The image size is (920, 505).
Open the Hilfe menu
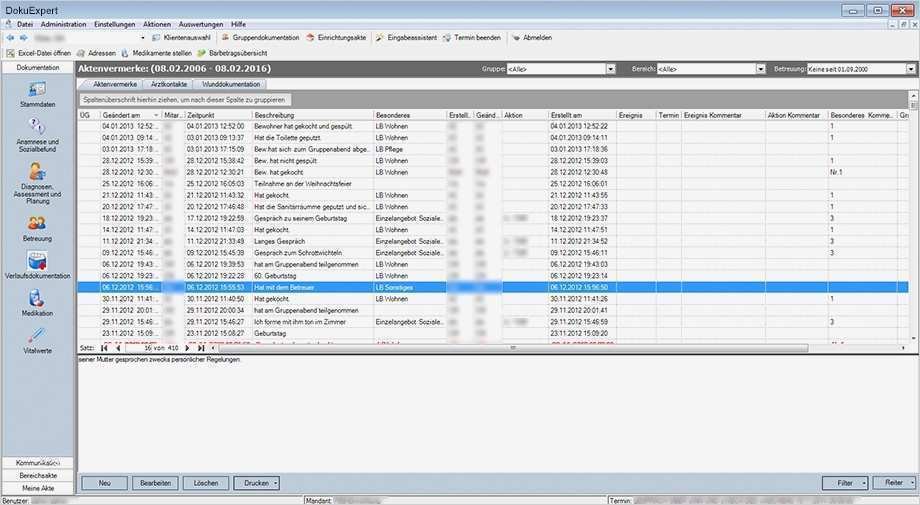[238, 24]
